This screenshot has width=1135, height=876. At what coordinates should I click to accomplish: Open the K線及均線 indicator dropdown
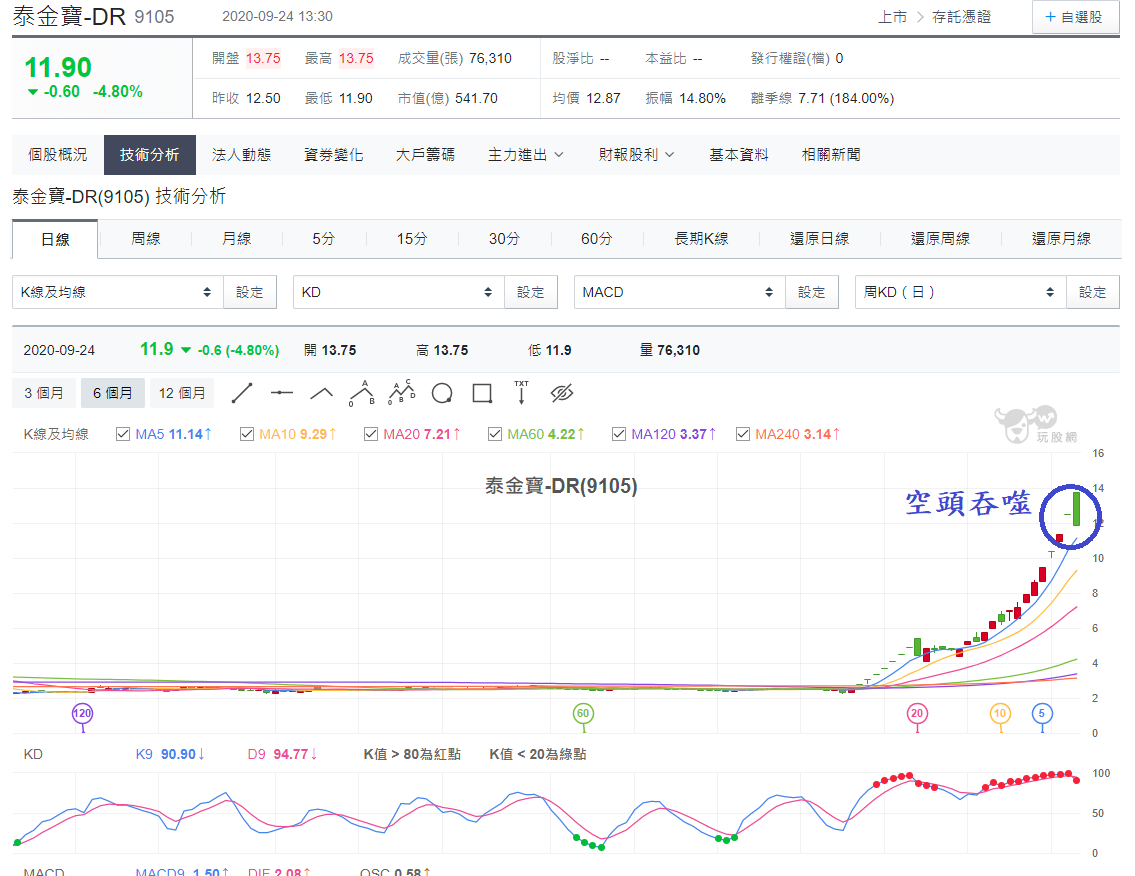point(118,292)
